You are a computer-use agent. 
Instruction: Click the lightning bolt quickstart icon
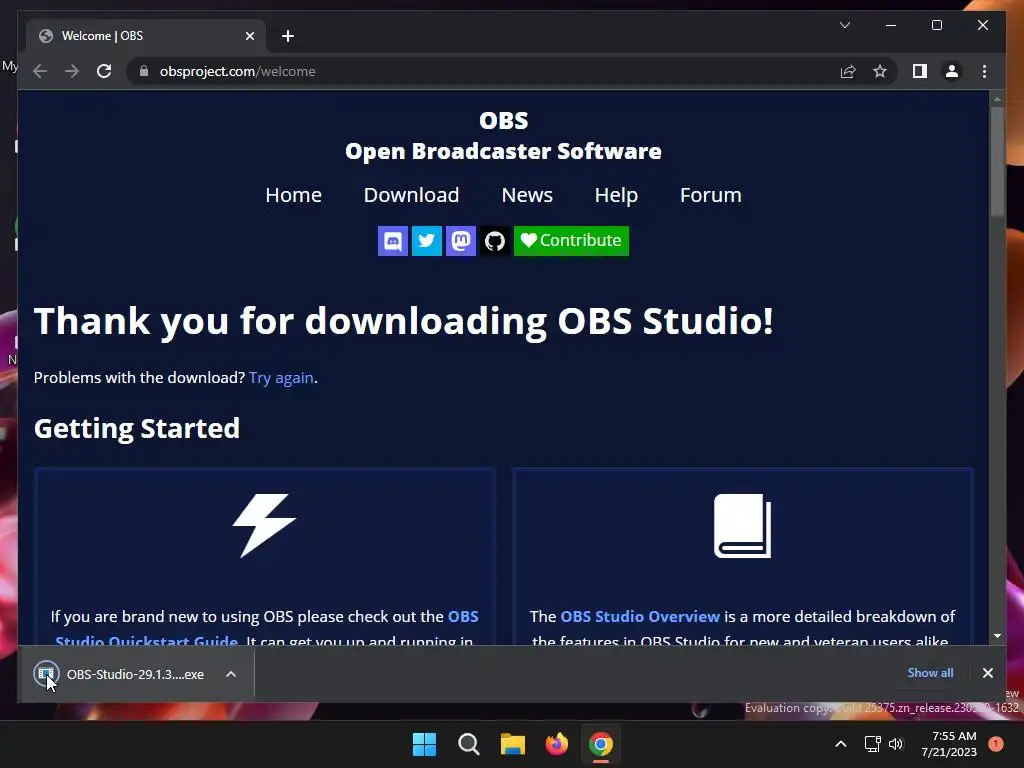click(x=264, y=525)
